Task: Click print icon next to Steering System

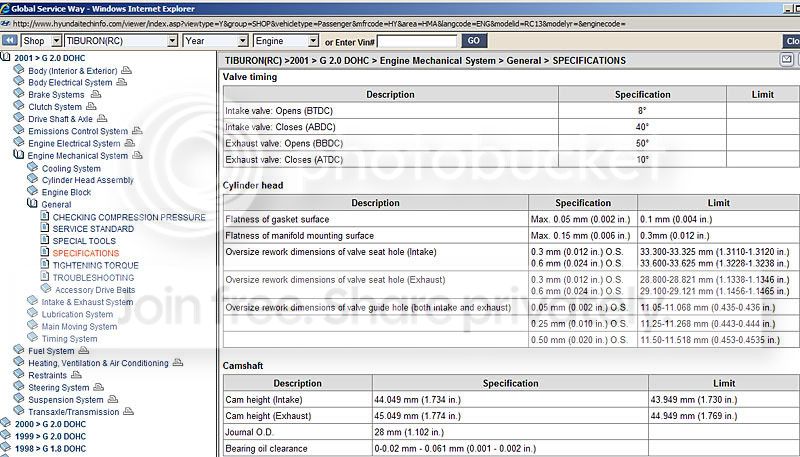Action: 100,387
